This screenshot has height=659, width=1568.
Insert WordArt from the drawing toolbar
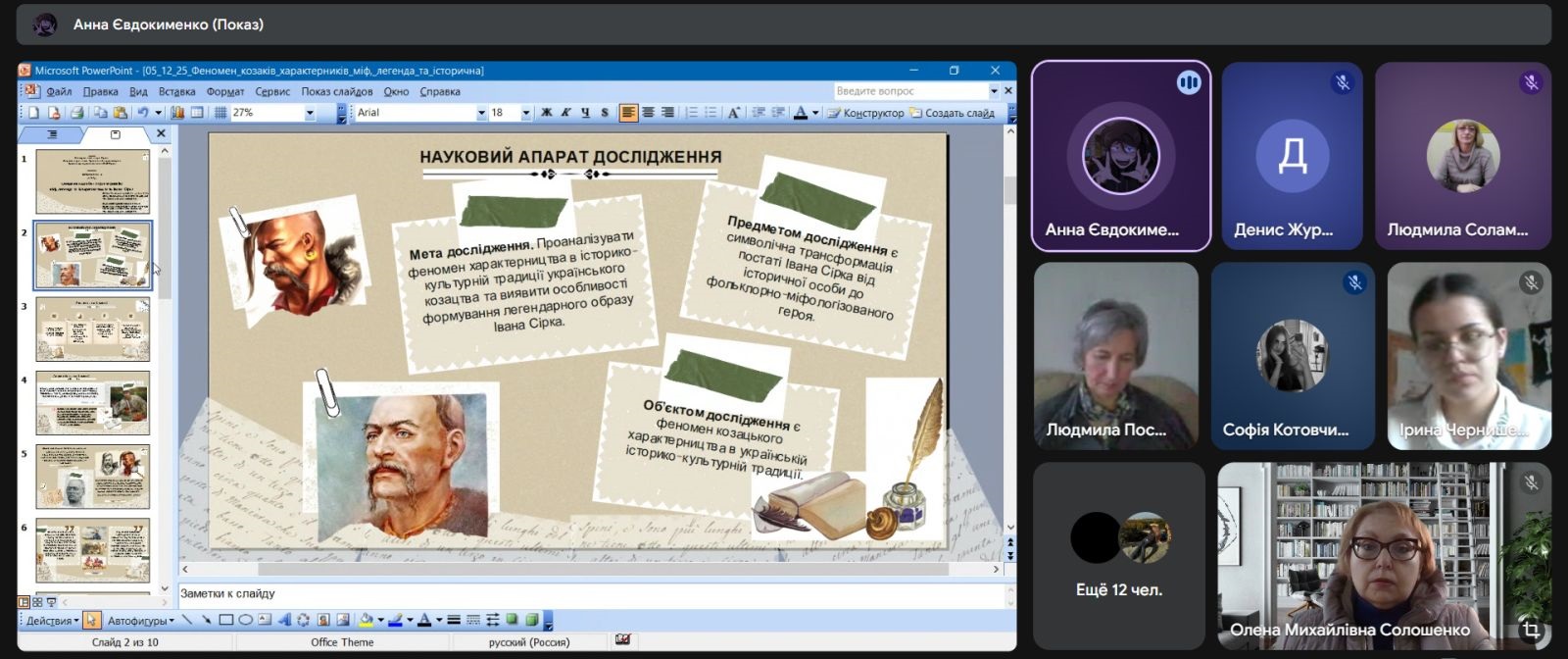284,620
